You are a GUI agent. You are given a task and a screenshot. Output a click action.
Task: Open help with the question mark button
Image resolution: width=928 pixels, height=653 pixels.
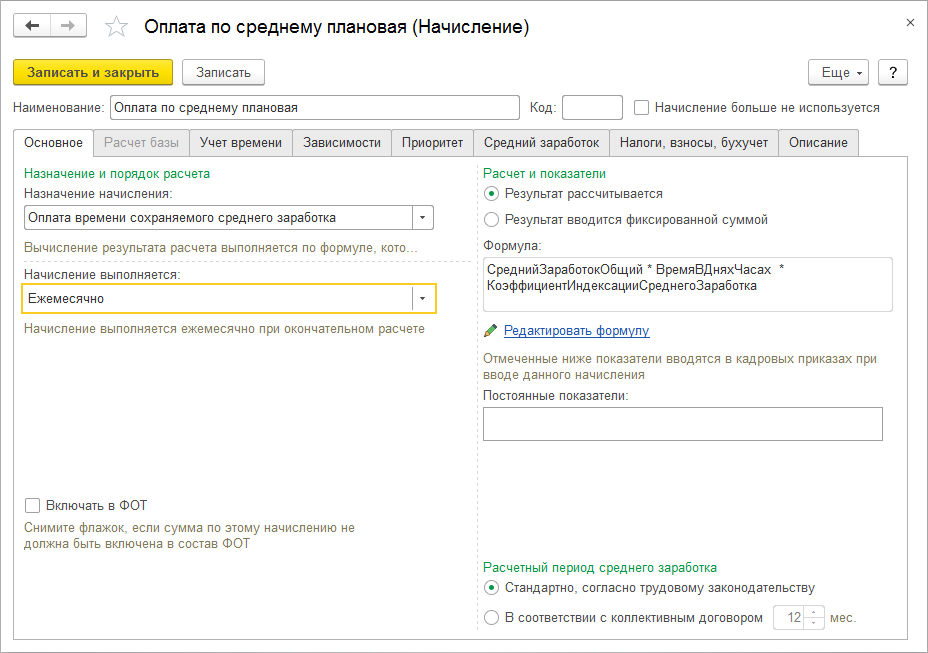point(892,72)
